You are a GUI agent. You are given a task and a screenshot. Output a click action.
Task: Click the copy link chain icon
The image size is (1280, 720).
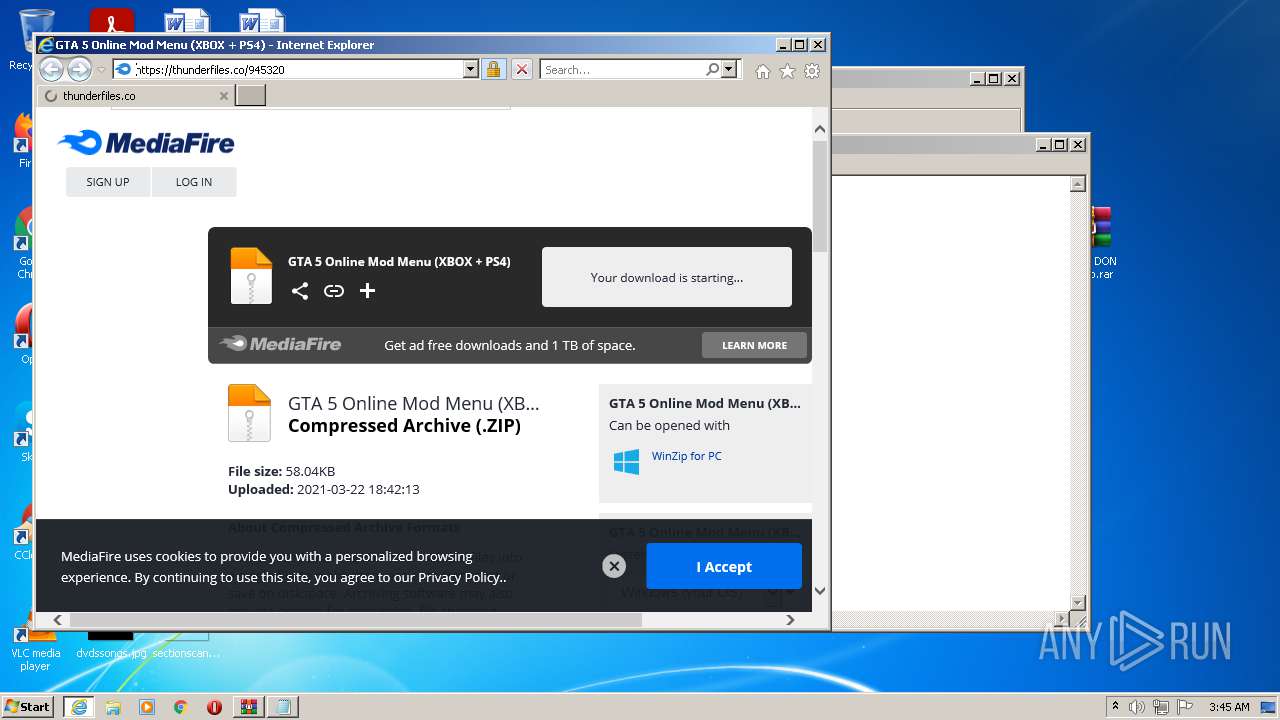[x=334, y=291]
